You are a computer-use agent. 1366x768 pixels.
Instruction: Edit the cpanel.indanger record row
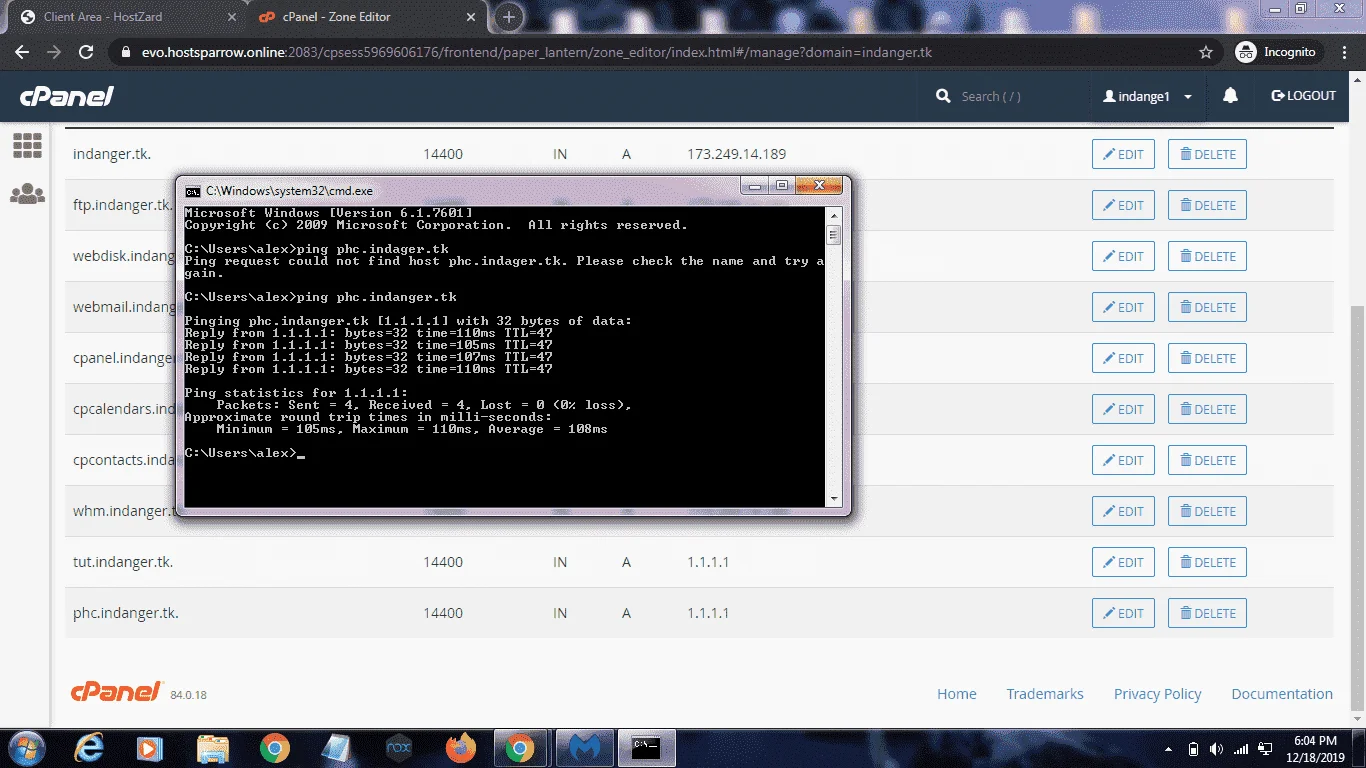pyautogui.click(x=1123, y=358)
